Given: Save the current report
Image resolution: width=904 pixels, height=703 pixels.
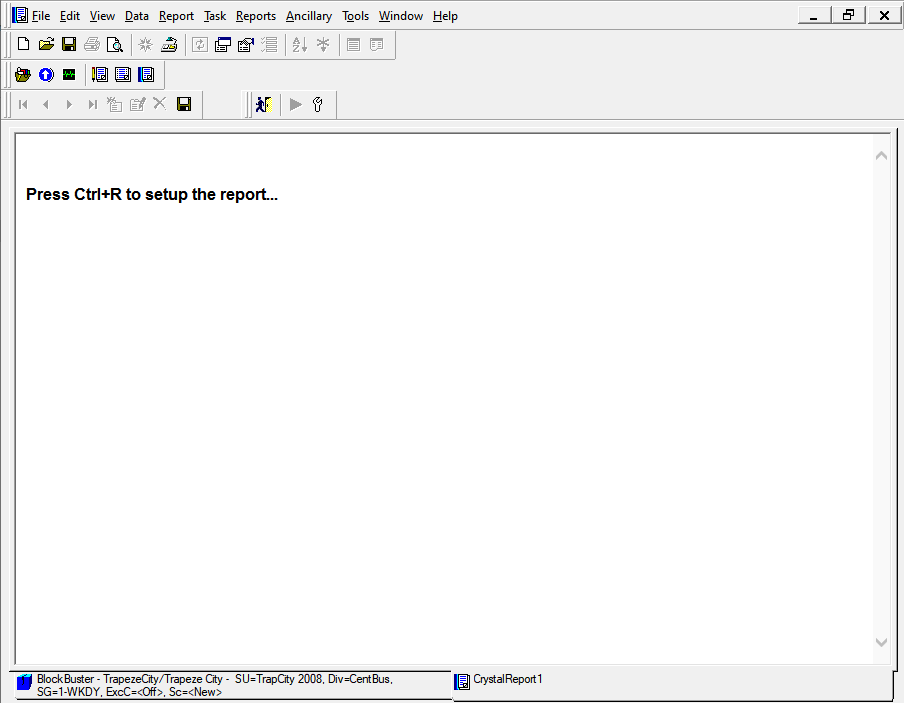Looking at the screenshot, I should click(69, 44).
